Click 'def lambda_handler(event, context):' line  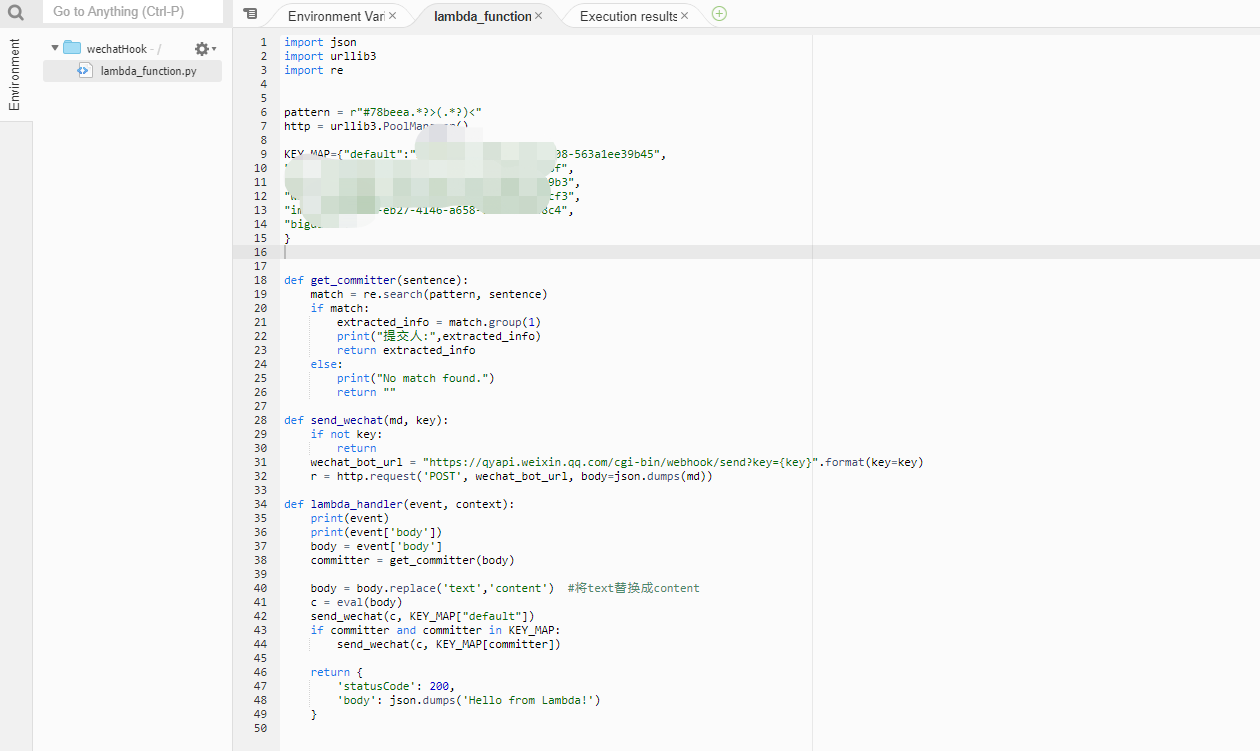tap(399, 504)
